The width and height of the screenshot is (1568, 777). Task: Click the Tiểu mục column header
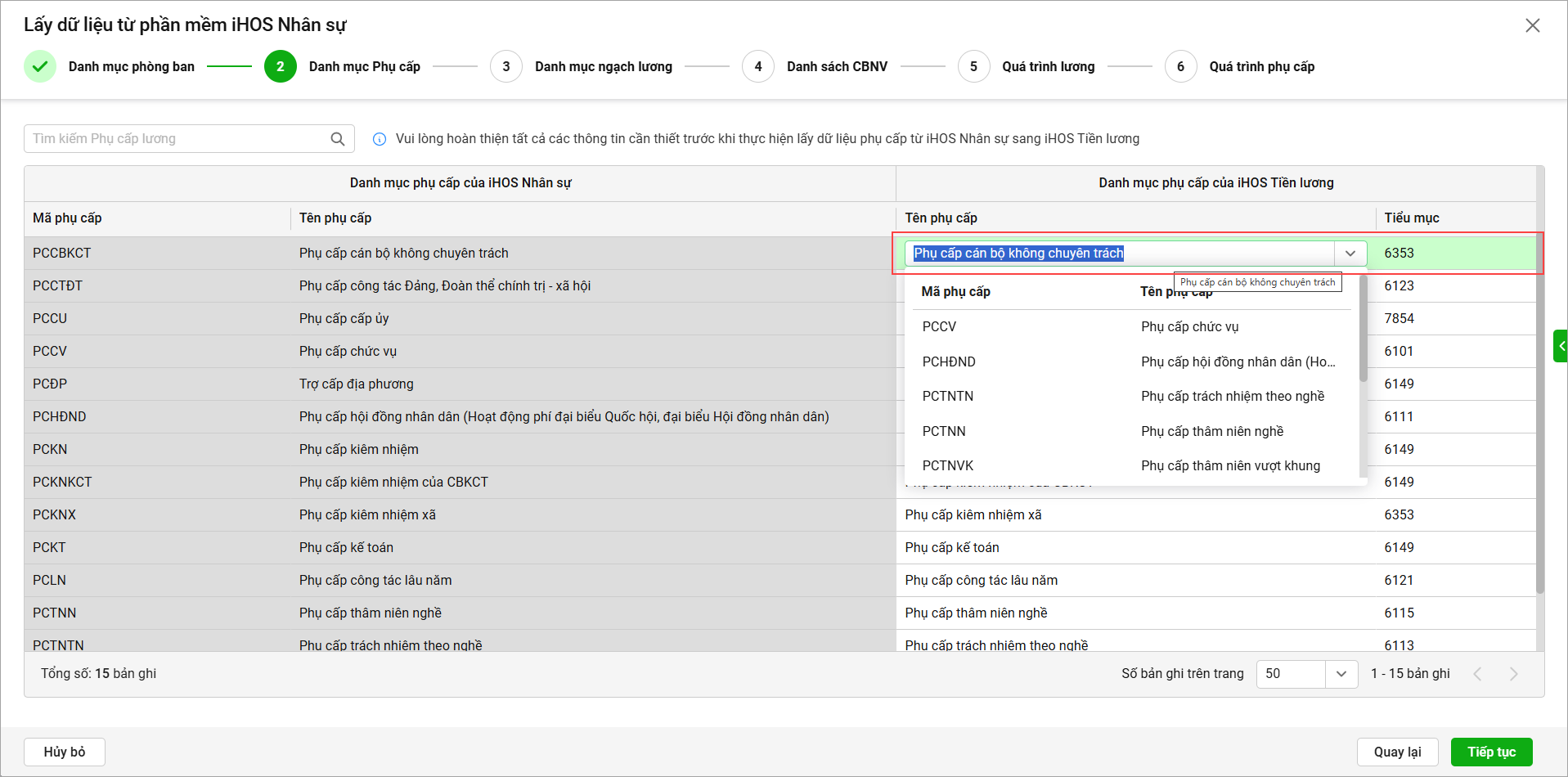click(x=1412, y=218)
